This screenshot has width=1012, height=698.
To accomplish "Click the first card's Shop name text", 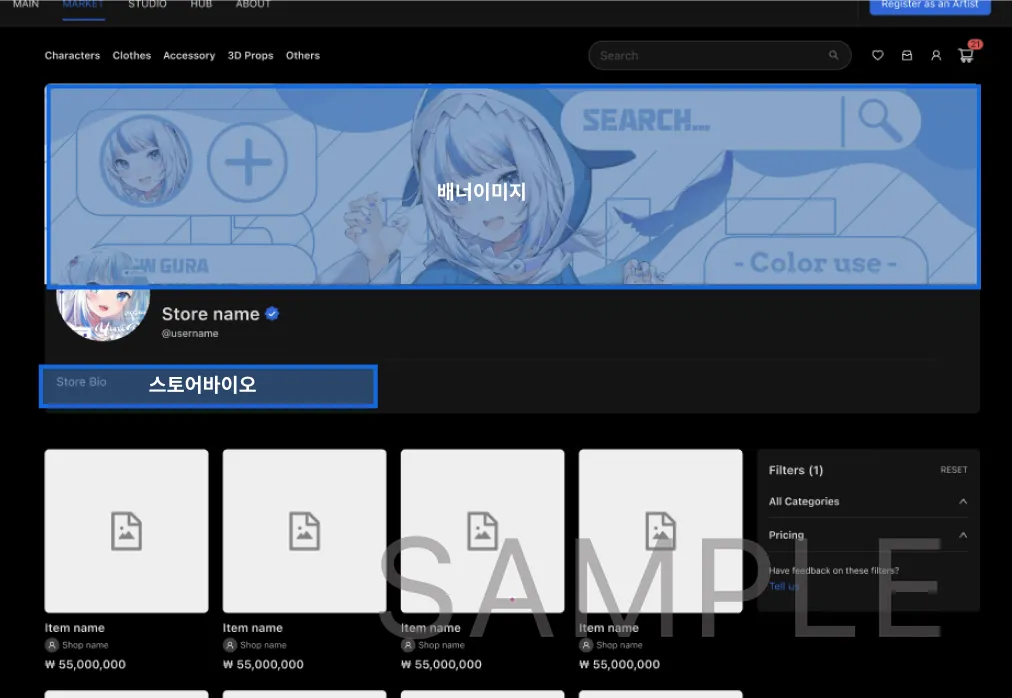I will tap(85, 645).
